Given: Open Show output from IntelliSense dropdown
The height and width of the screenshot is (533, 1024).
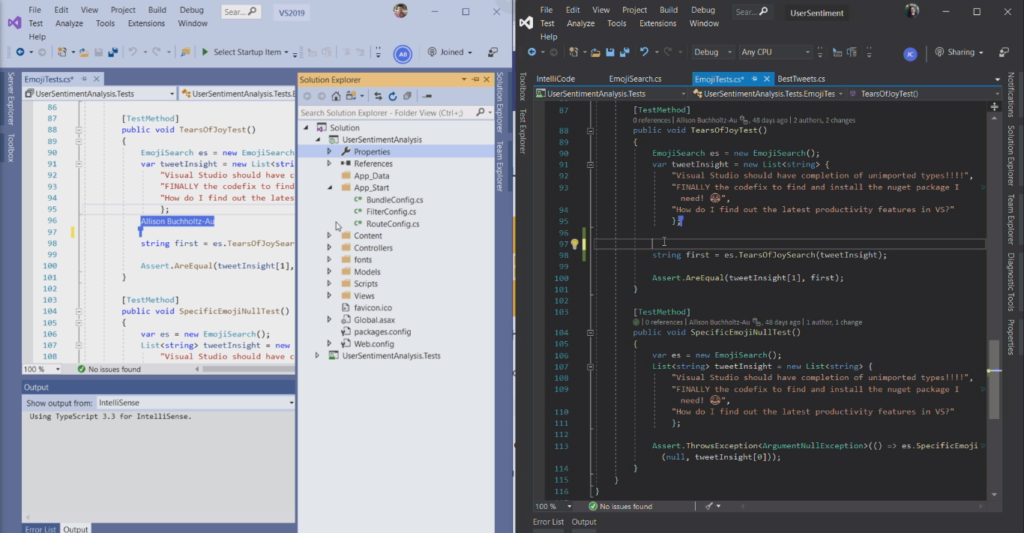Looking at the screenshot, I should click(195, 403).
